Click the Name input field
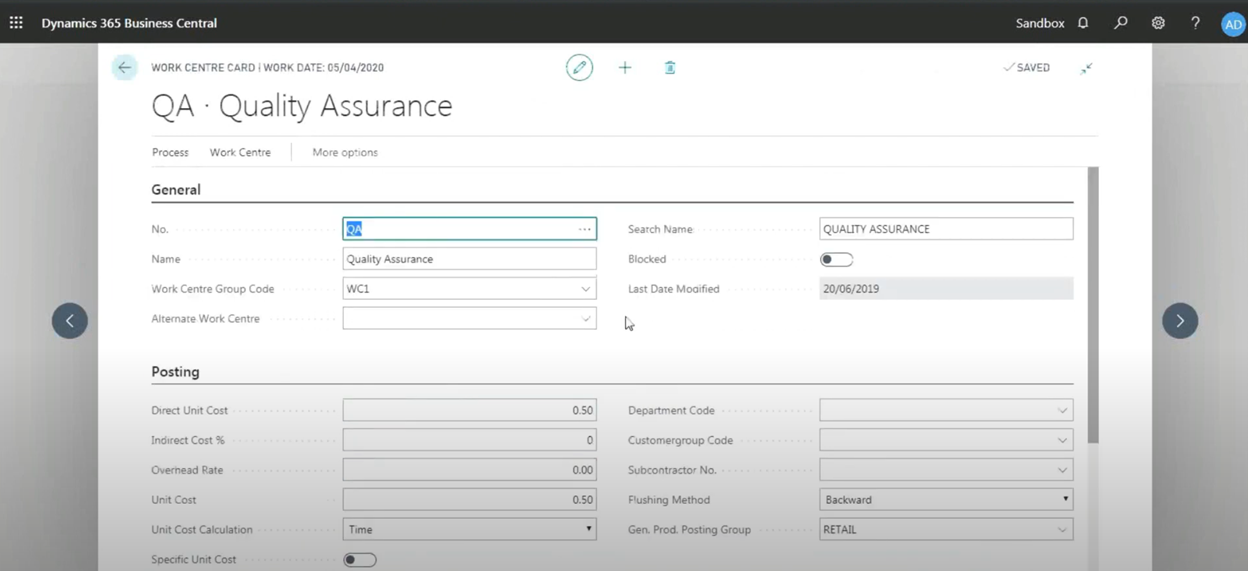This screenshot has width=1248, height=571. point(469,259)
